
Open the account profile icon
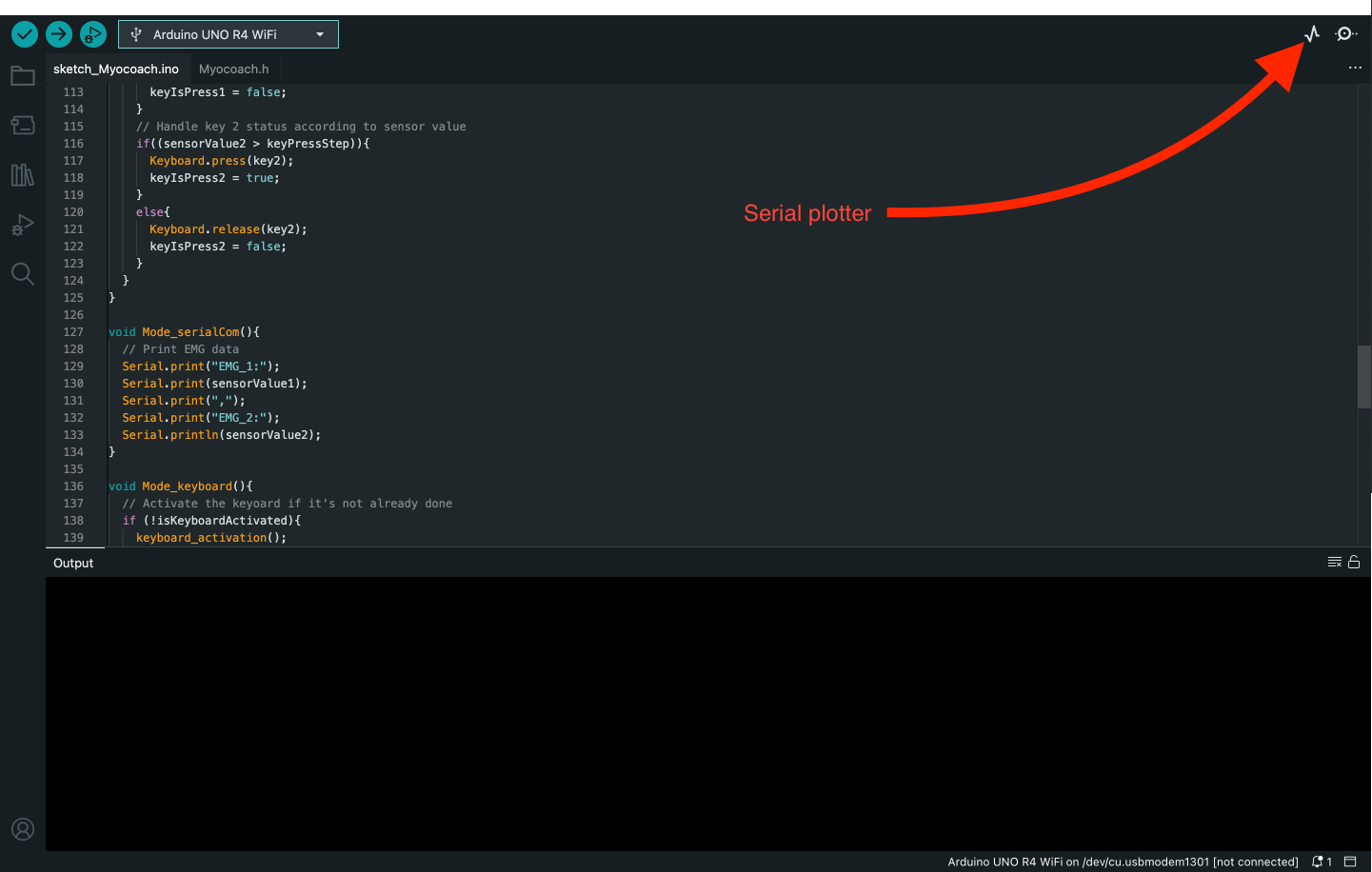(23, 829)
